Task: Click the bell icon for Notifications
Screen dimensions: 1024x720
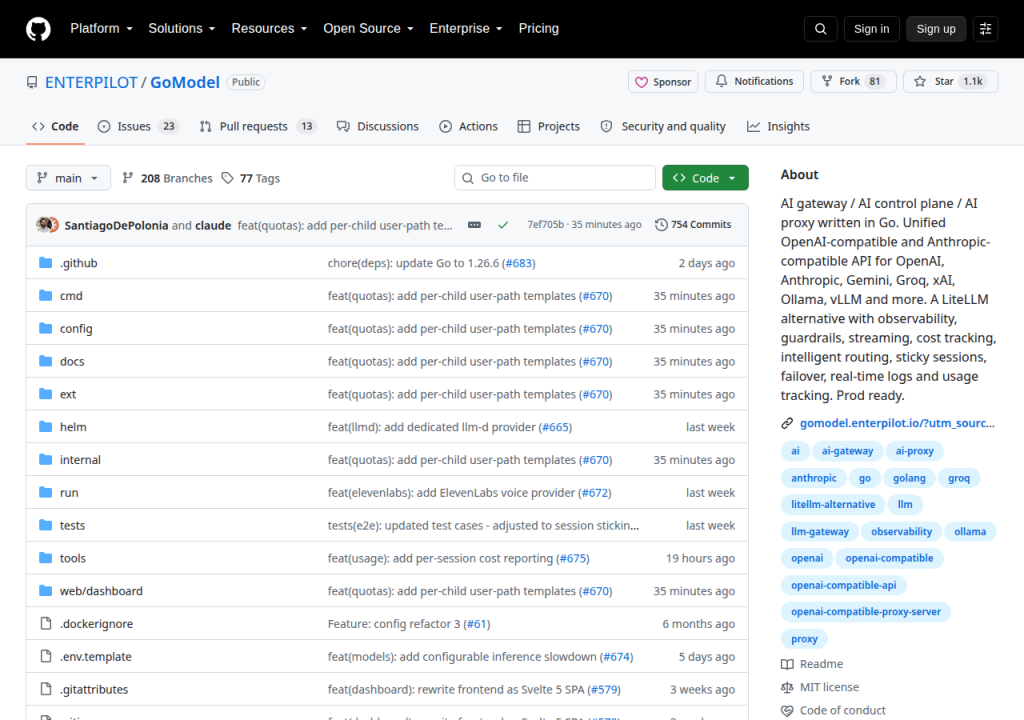Action: coord(721,81)
